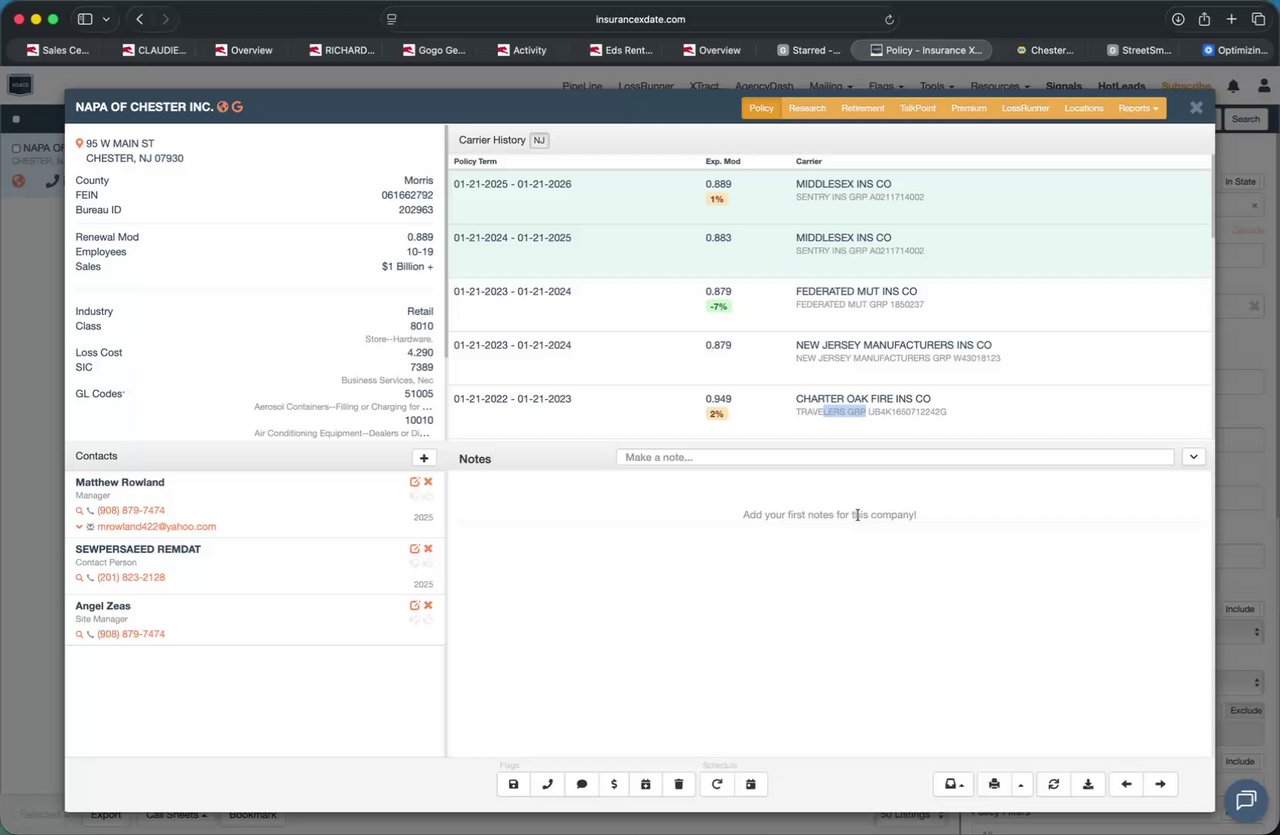1280x835 pixels.
Task: Click the phone call flag icon in bottom toolbar
Action: 547,784
